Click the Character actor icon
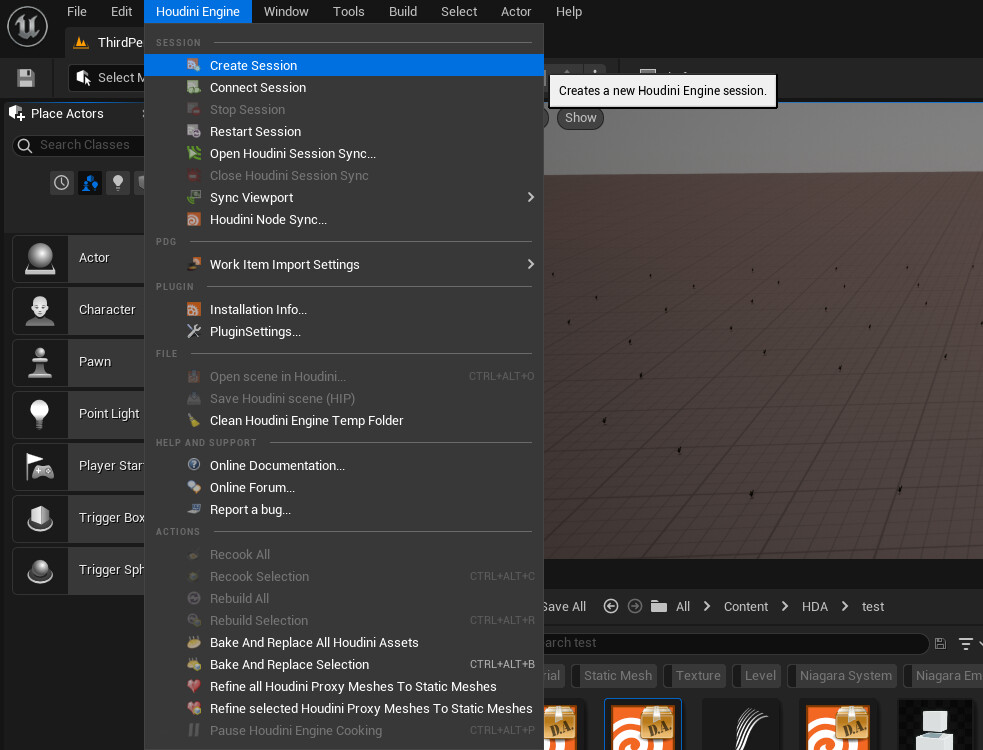This screenshot has width=983, height=750. pos(40,310)
